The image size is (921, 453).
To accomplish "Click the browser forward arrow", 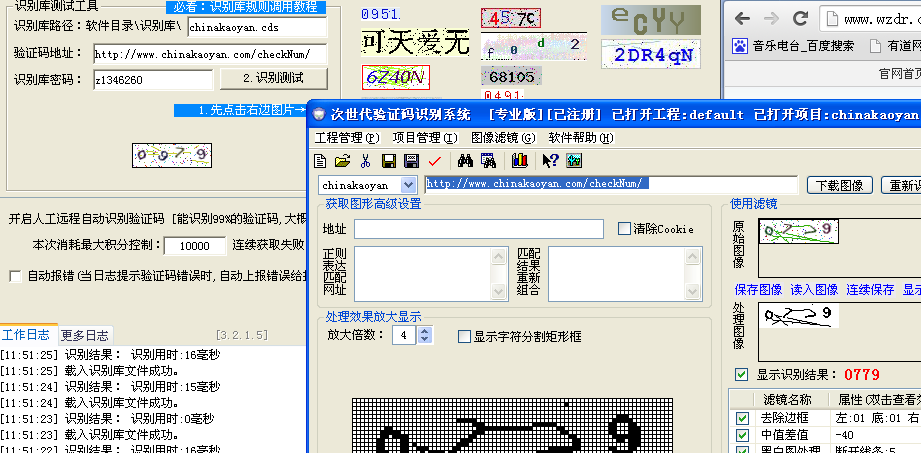I will point(771,19).
